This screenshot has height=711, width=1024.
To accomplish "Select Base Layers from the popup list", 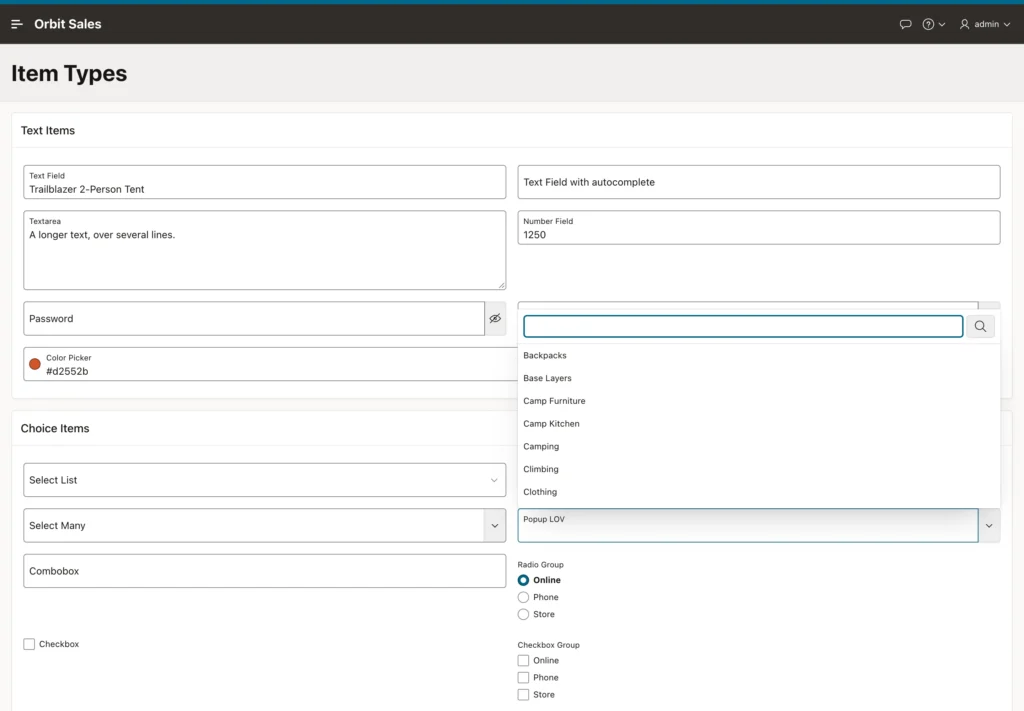I will 759,378.
